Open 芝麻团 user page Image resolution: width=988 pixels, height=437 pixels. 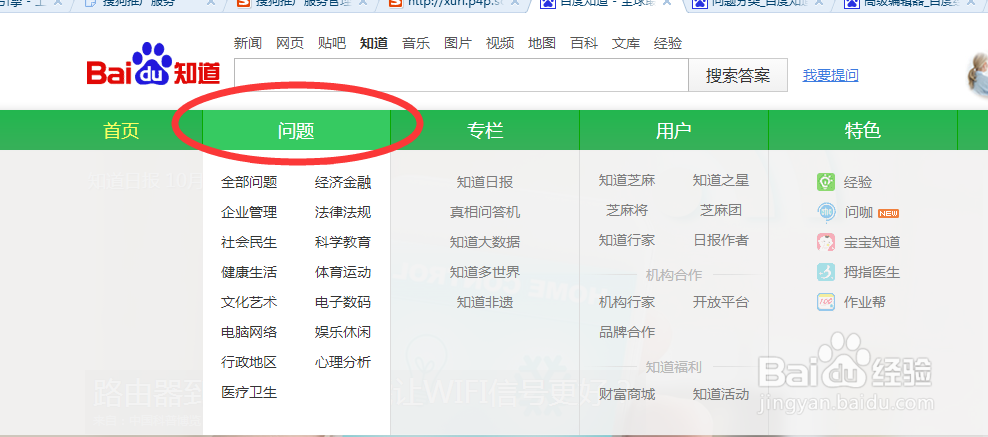click(x=721, y=210)
